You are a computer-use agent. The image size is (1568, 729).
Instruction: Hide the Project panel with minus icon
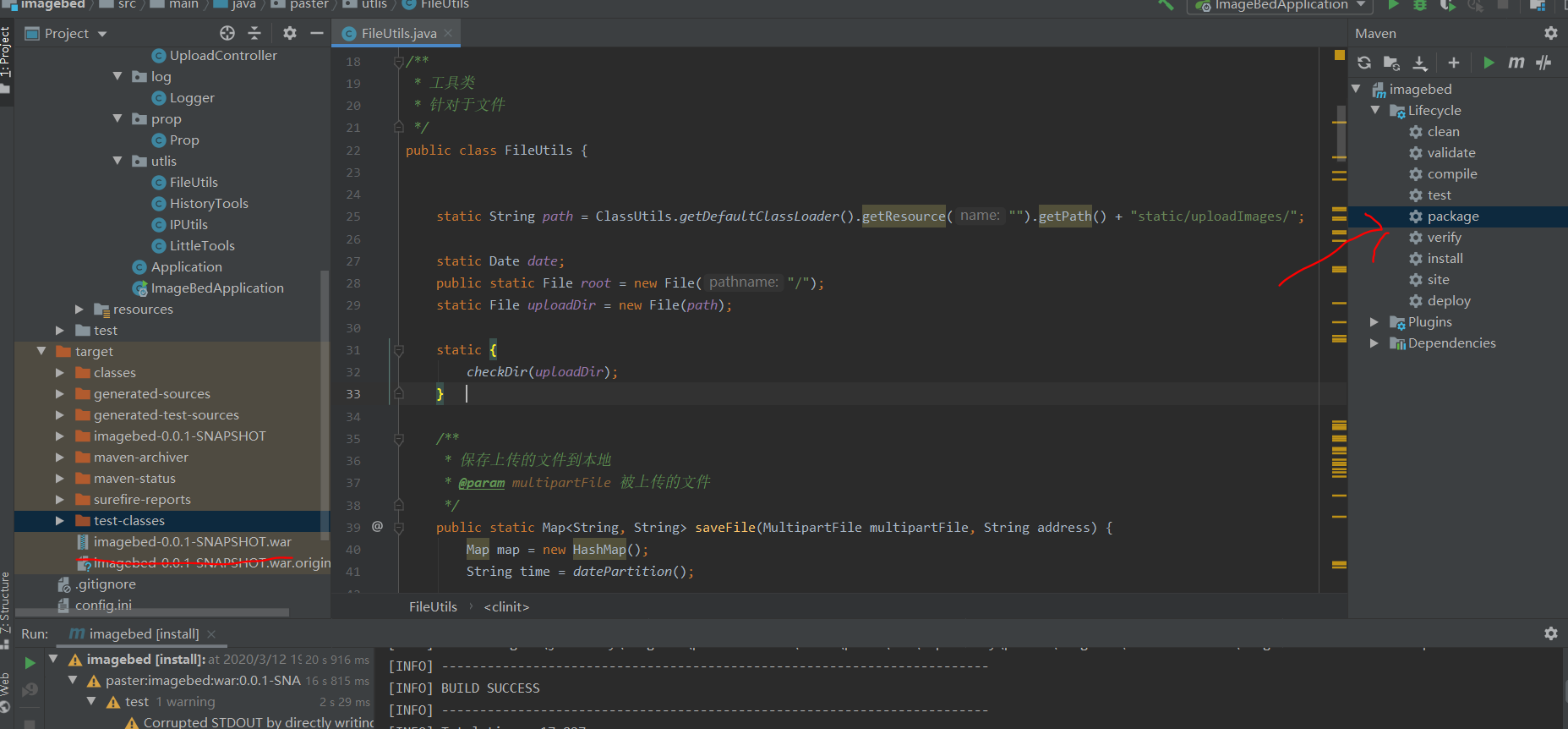tap(317, 33)
